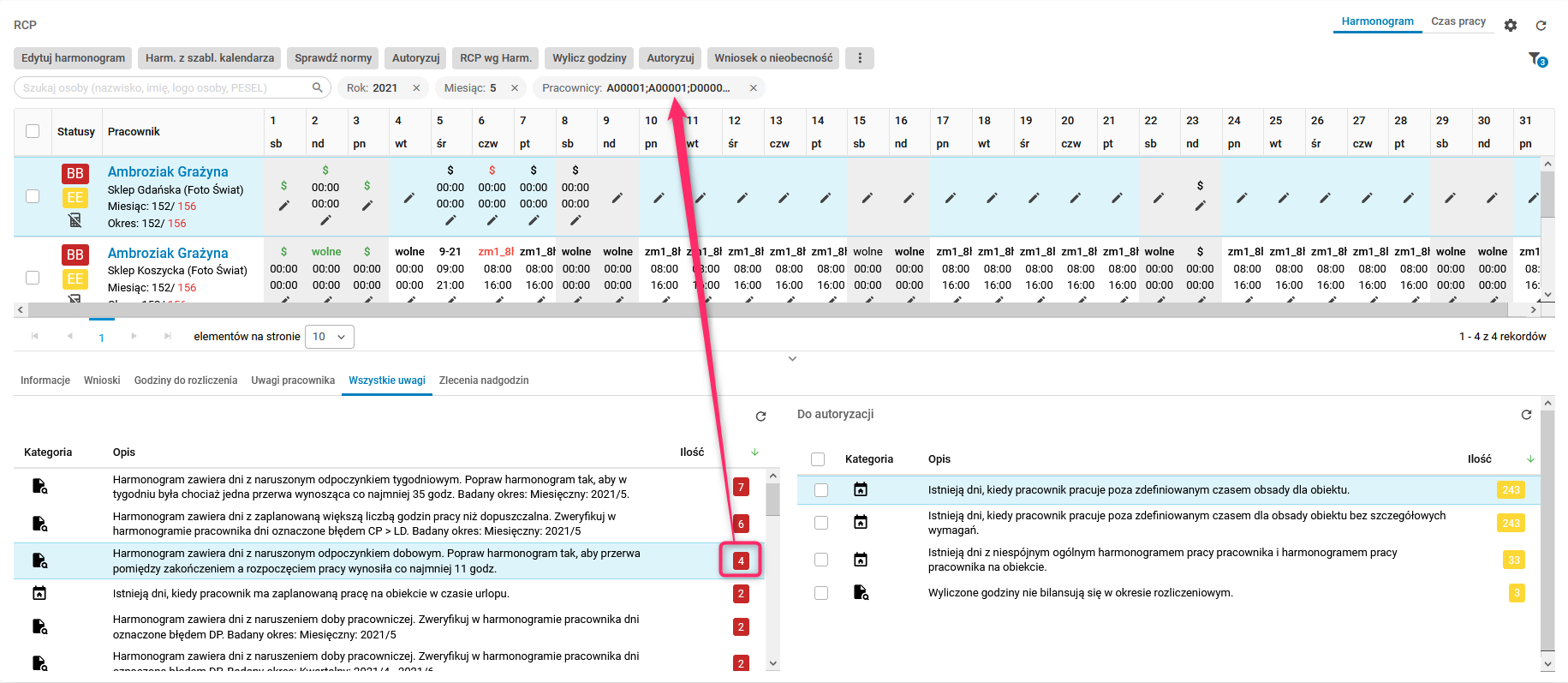Tick the Do autoryzacji header checkbox
The width and height of the screenshot is (1568, 683).
point(818,459)
